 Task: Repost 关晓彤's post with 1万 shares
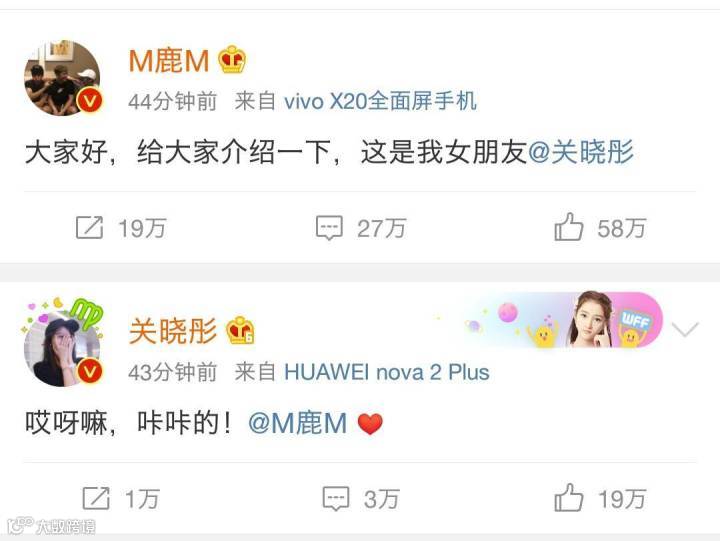[x=121, y=499]
